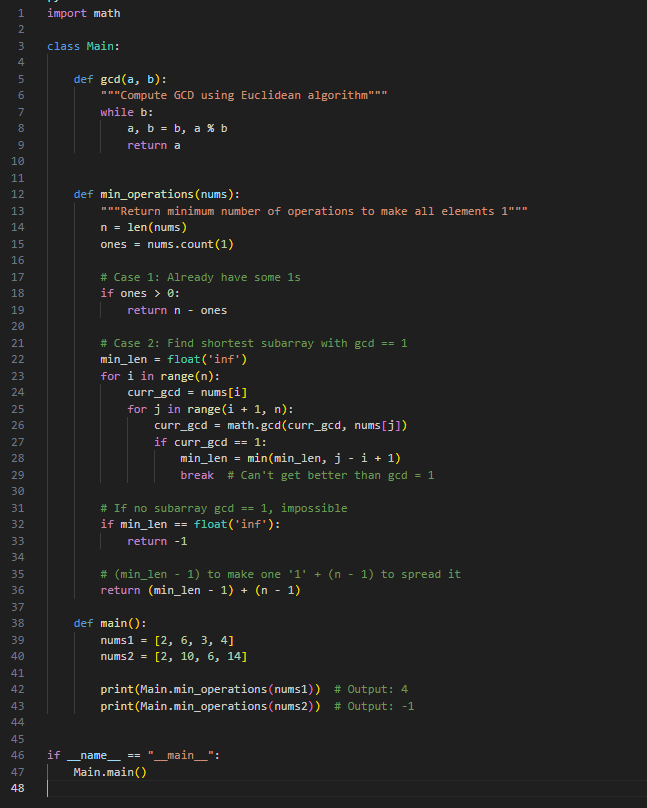Click the 'ones = nums.count(1)' line
Viewport: 647px width, 808px height.
point(167,244)
